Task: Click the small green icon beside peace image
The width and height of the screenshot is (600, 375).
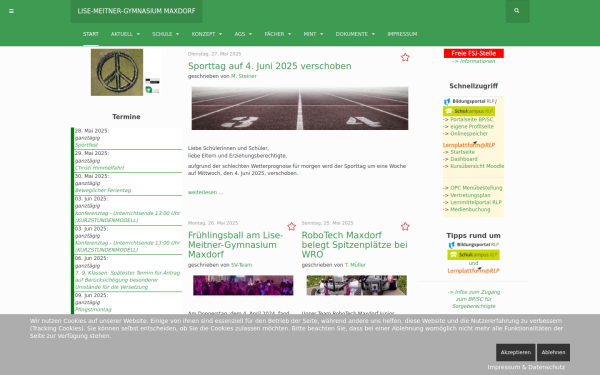Action: pyautogui.click(x=149, y=90)
